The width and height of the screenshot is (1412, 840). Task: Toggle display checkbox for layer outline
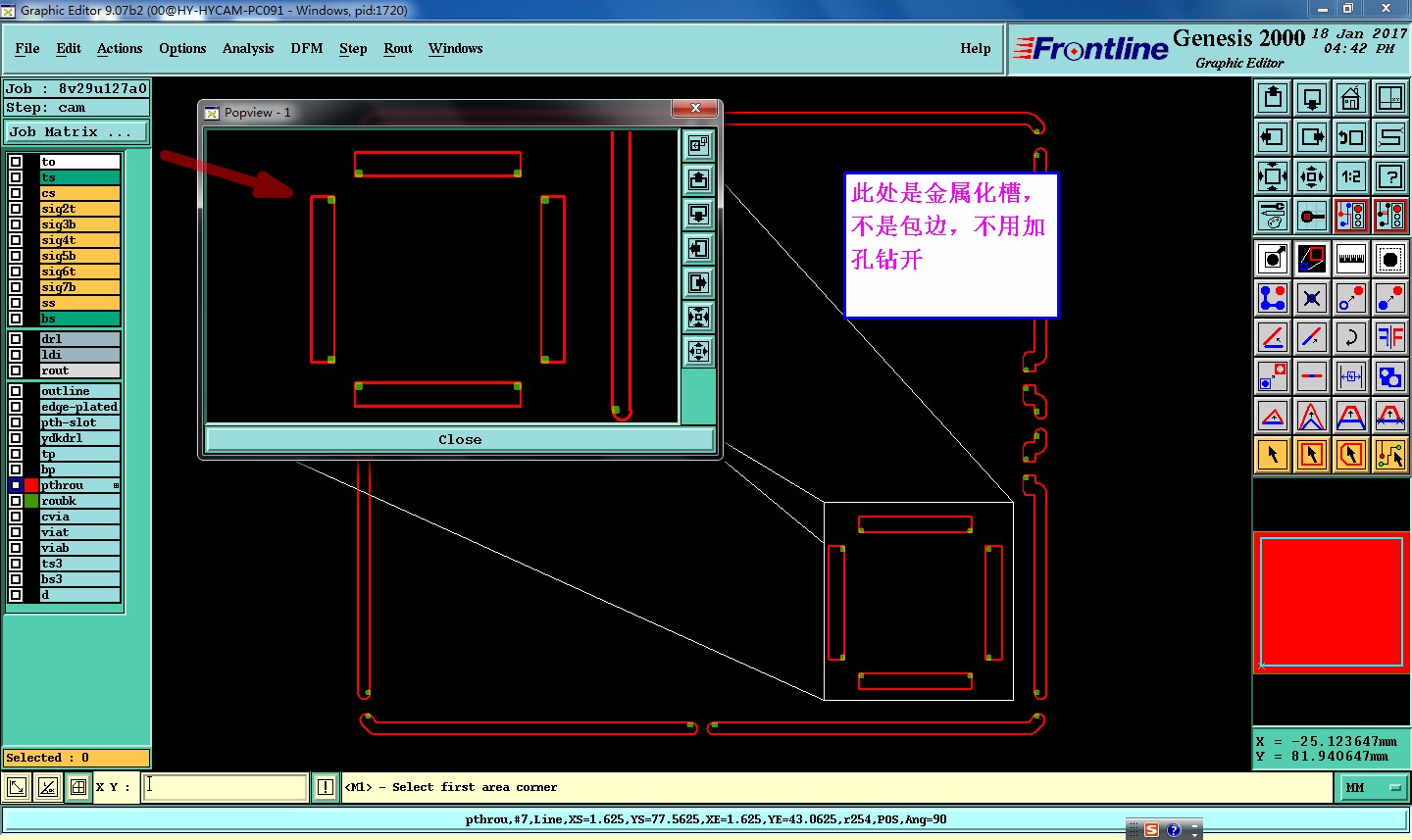point(16,391)
